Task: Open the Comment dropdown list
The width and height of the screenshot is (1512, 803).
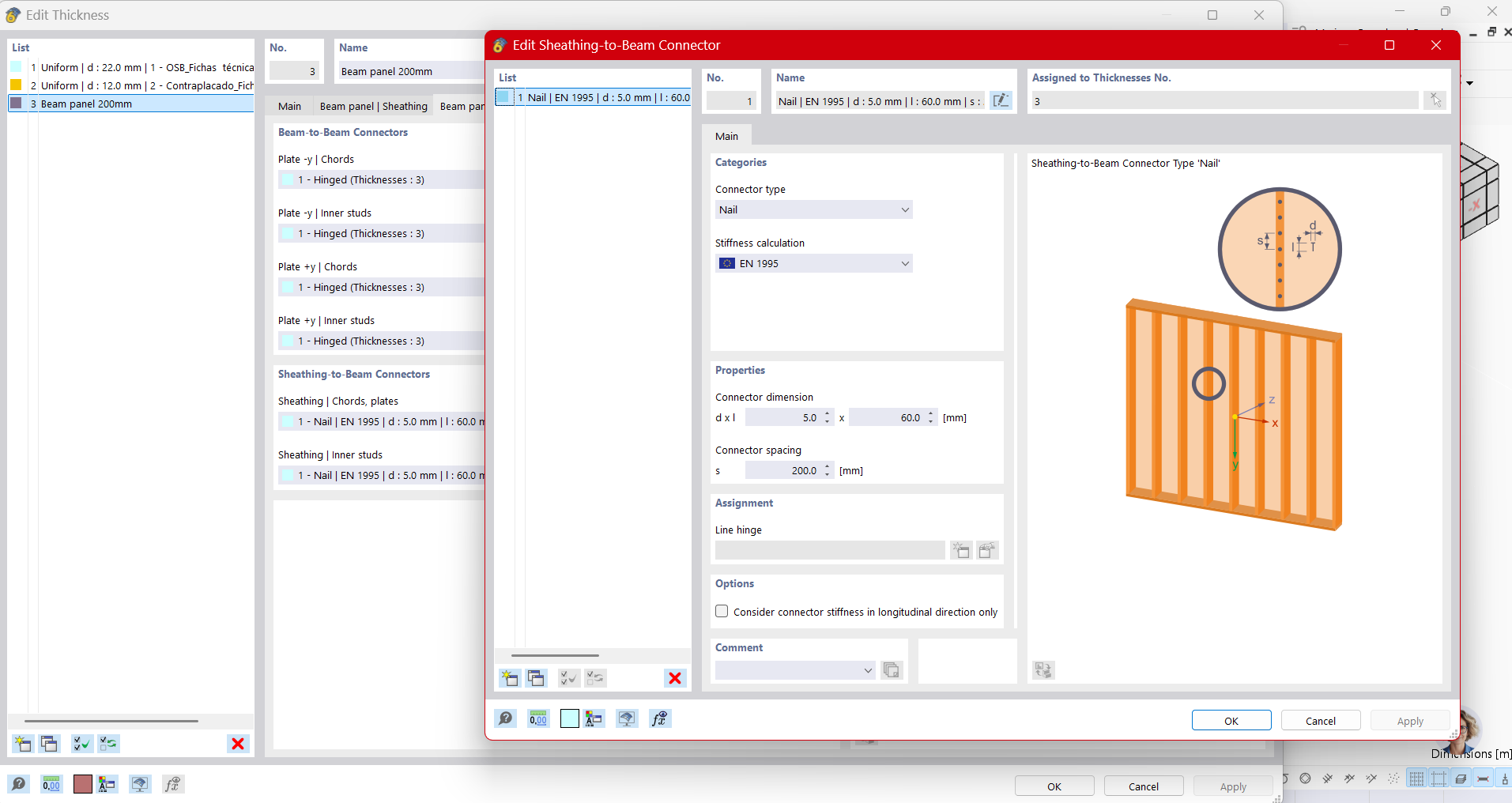Action: [x=795, y=670]
